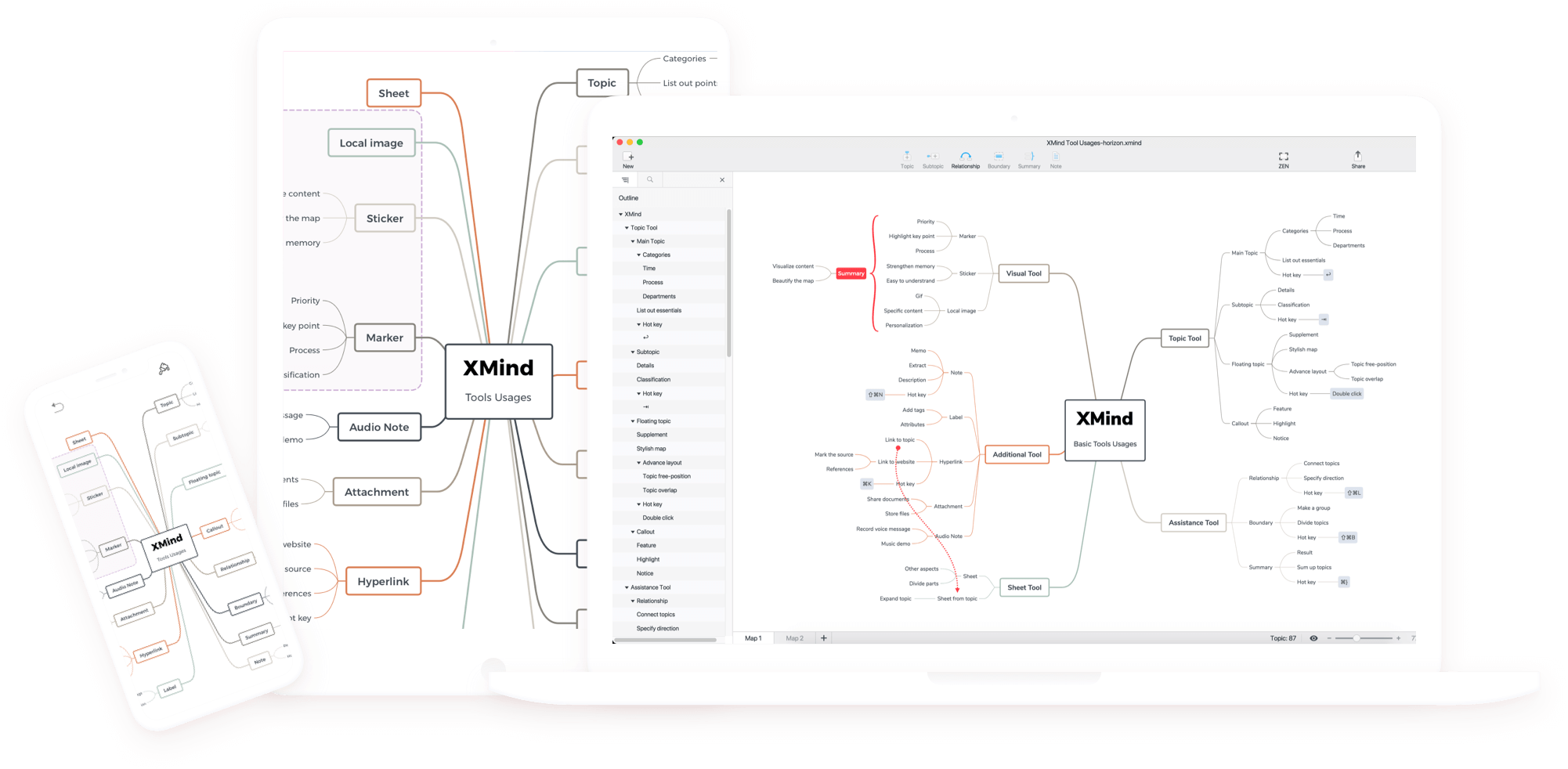Viewport: 1568px width, 769px height.
Task: Select the central XMind Basic Tools Usages topic
Action: (x=1104, y=430)
